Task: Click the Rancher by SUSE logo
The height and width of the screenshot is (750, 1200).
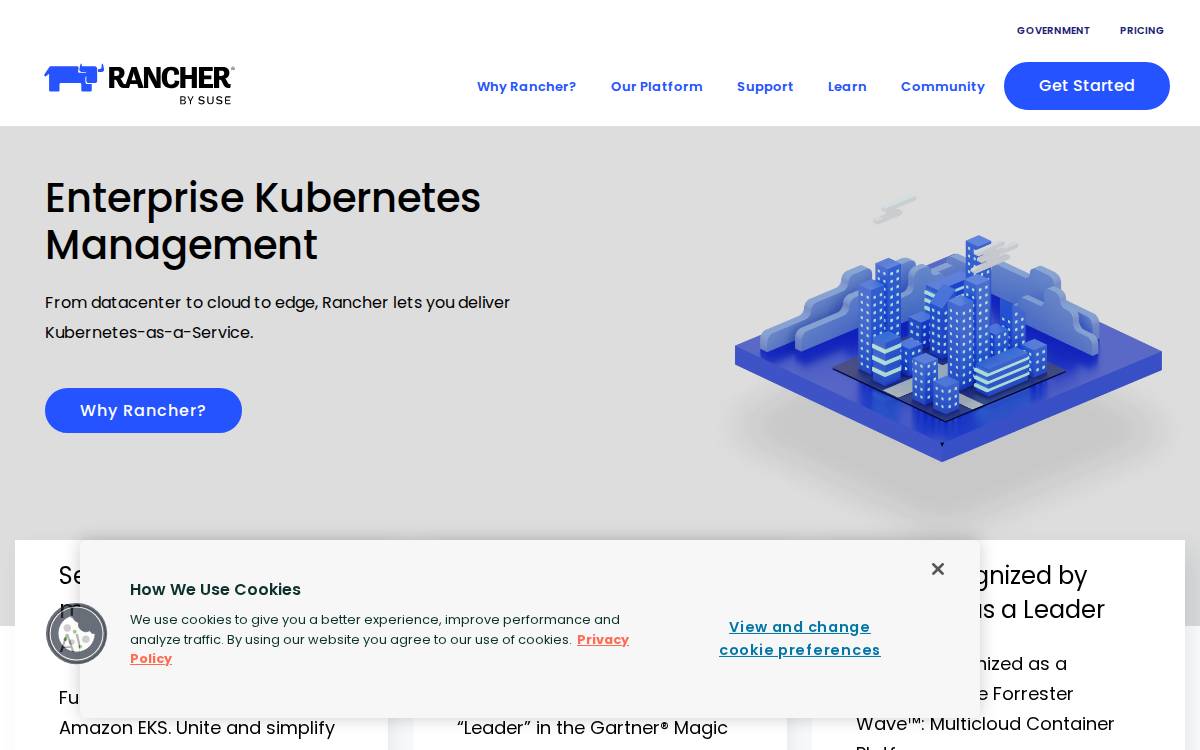Action: click(139, 85)
